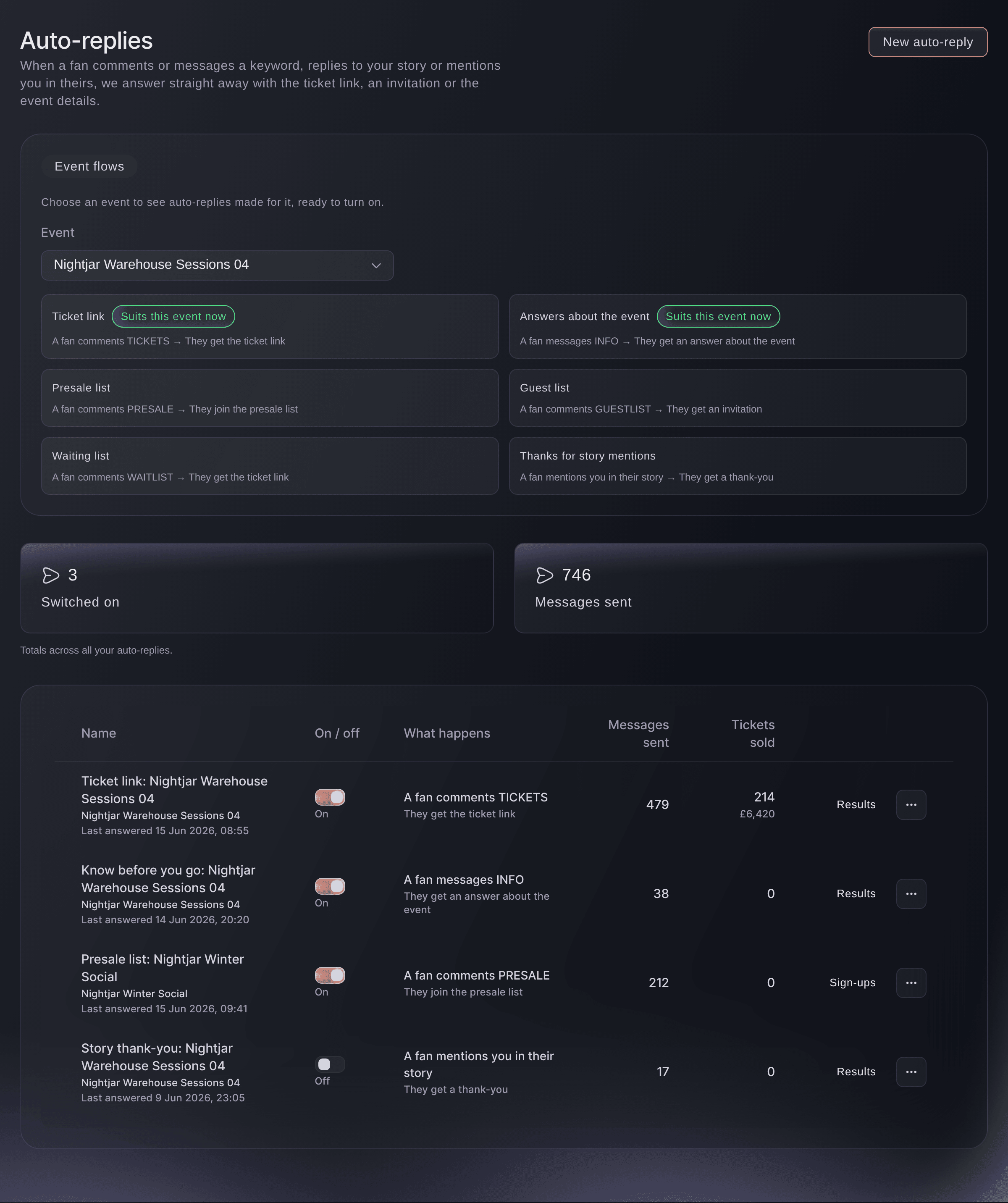Click the chevron arrow in the Event selector

click(x=376, y=265)
